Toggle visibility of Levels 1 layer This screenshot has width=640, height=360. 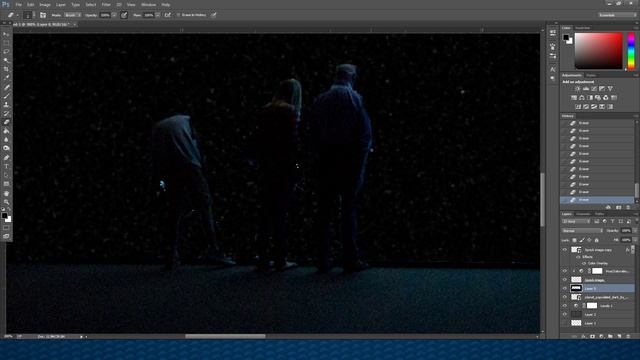tap(565, 306)
